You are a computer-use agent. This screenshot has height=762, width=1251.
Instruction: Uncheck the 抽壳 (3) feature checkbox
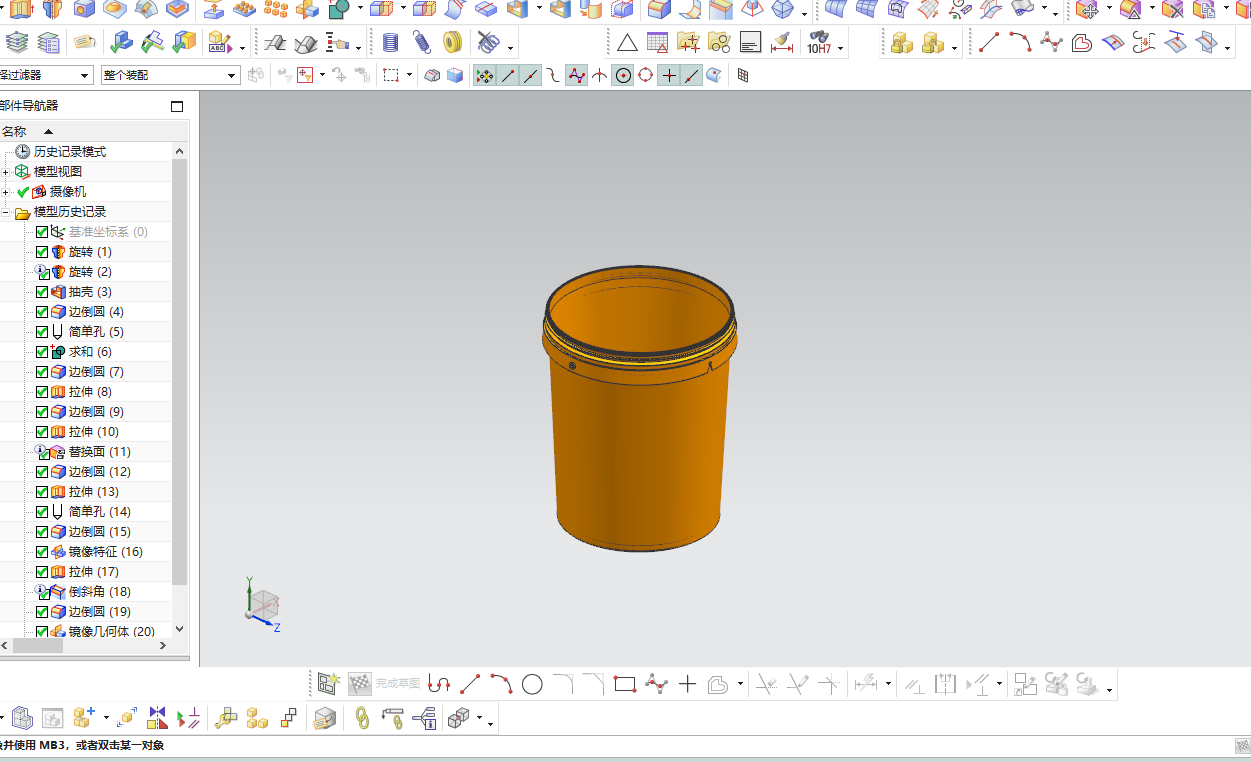coord(42,292)
